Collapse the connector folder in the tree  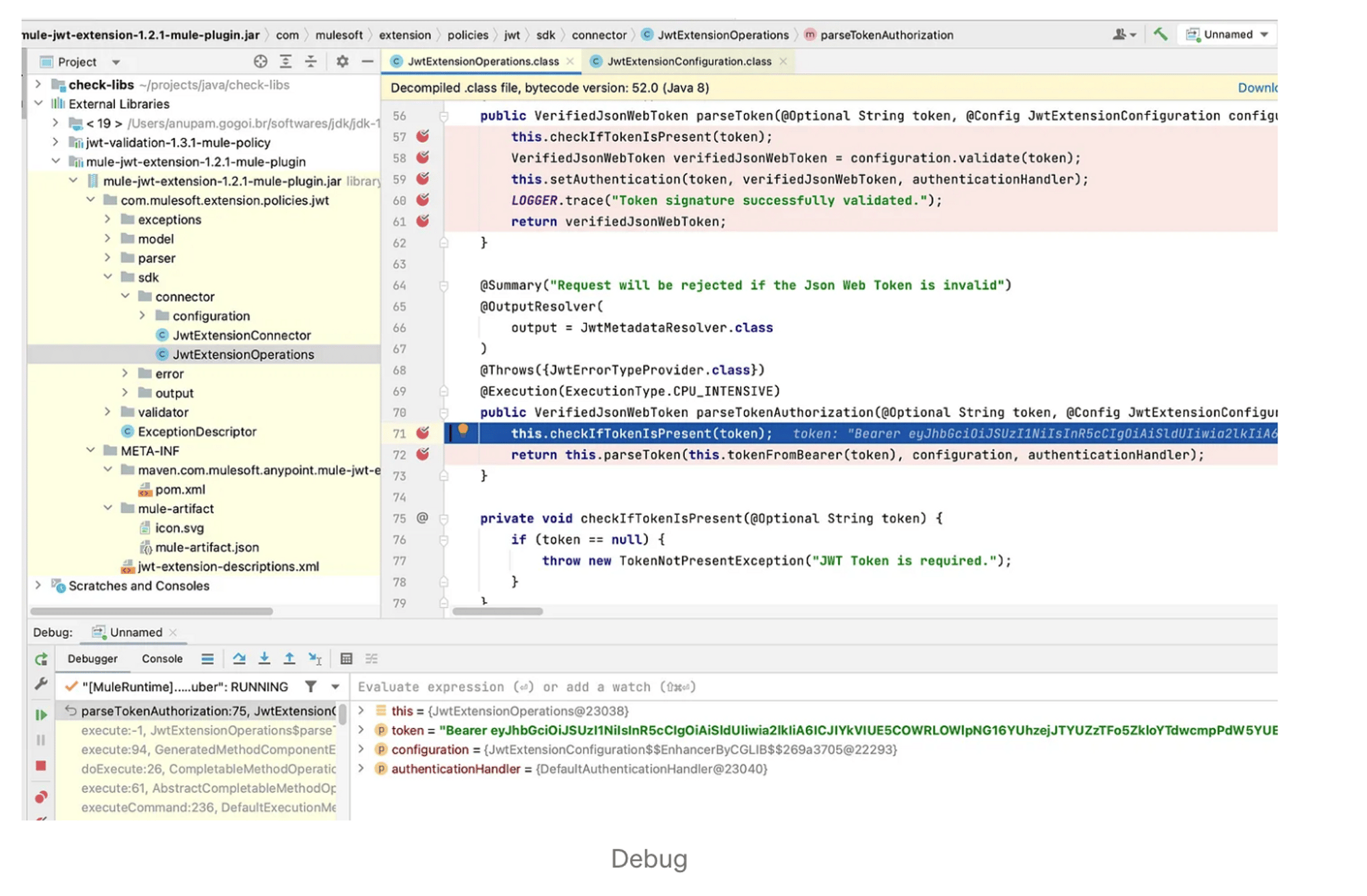pyautogui.click(x=125, y=296)
